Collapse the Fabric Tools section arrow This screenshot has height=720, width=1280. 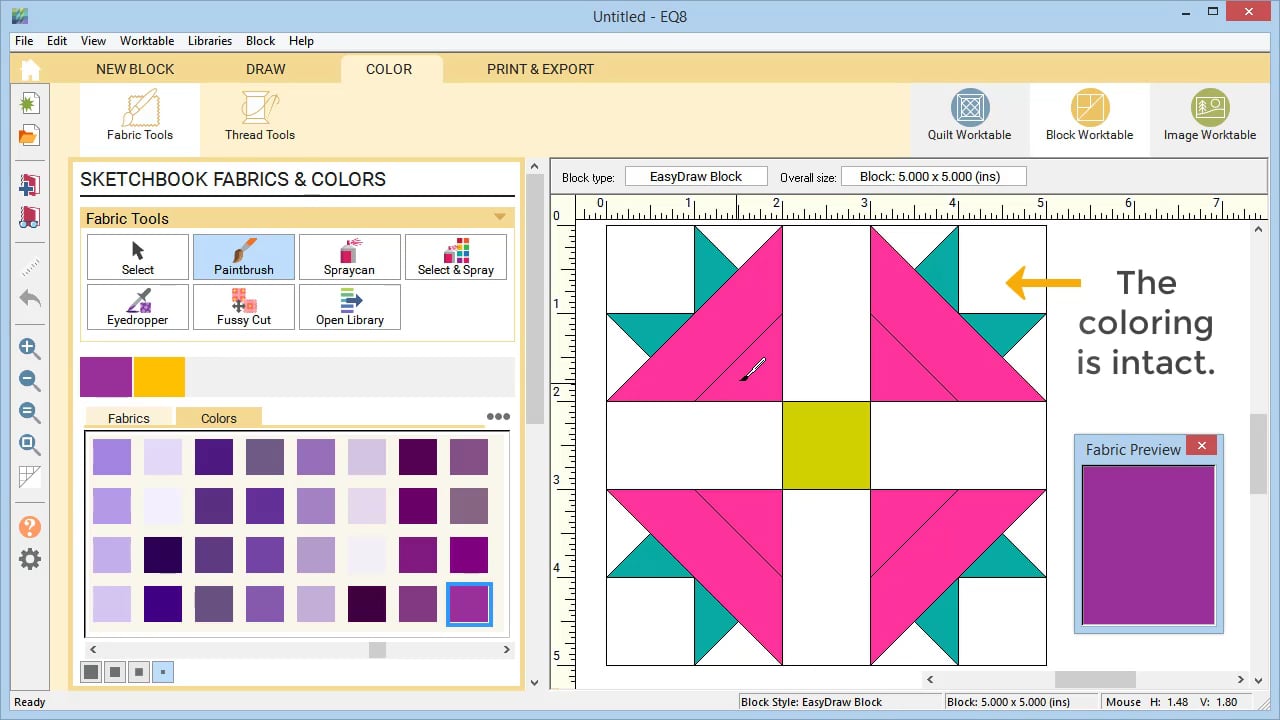pyautogui.click(x=500, y=218)
